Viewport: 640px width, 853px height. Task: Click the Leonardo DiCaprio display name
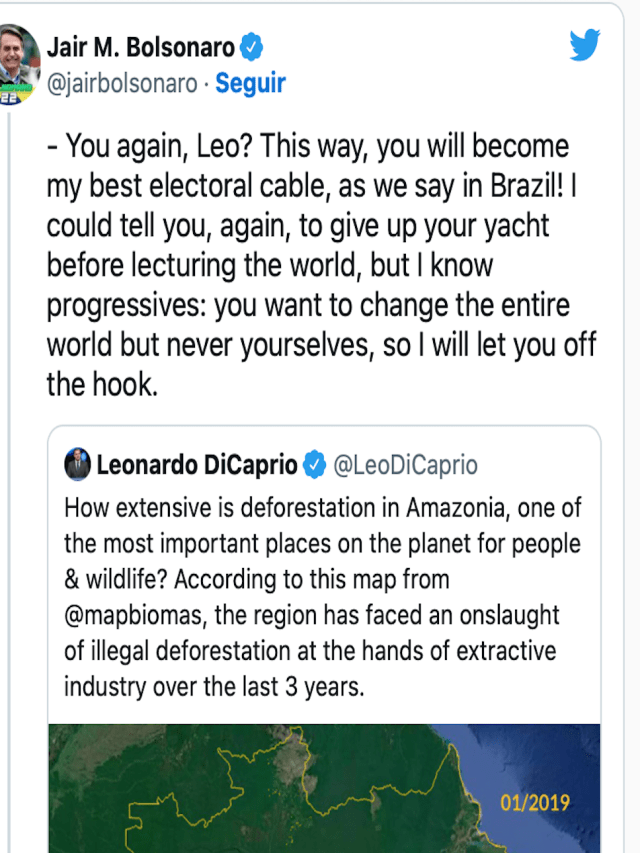[x=196, y=465]
